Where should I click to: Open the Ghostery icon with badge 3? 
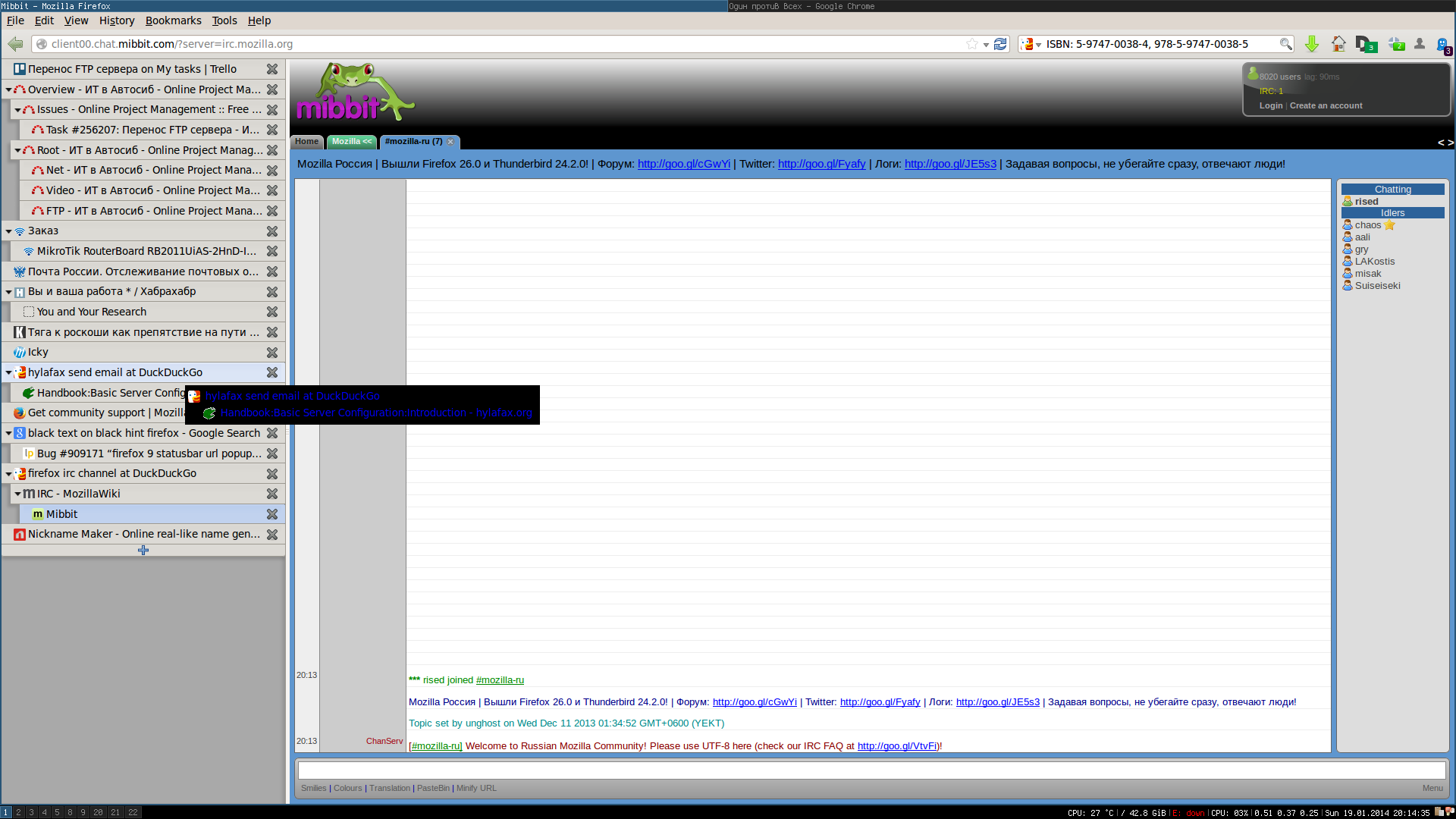[1444, 45]
